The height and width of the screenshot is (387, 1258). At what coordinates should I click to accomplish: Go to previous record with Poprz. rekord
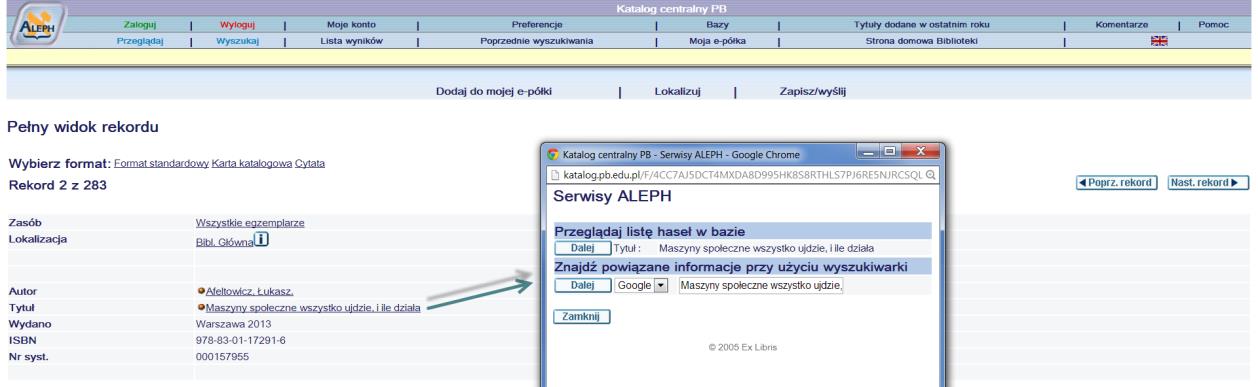tap(1116, 183)
